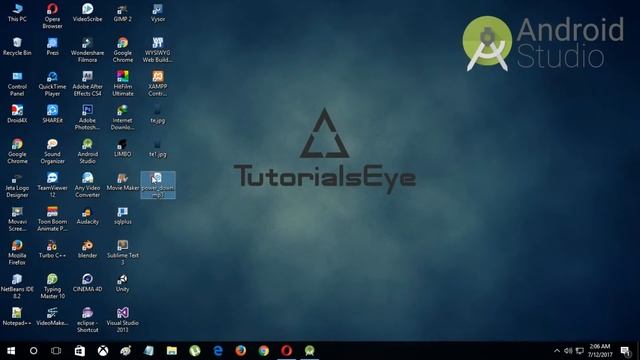Select the Notepad++ desktop icon
Screen dimensions: 640x360
(x=17, y=317)
